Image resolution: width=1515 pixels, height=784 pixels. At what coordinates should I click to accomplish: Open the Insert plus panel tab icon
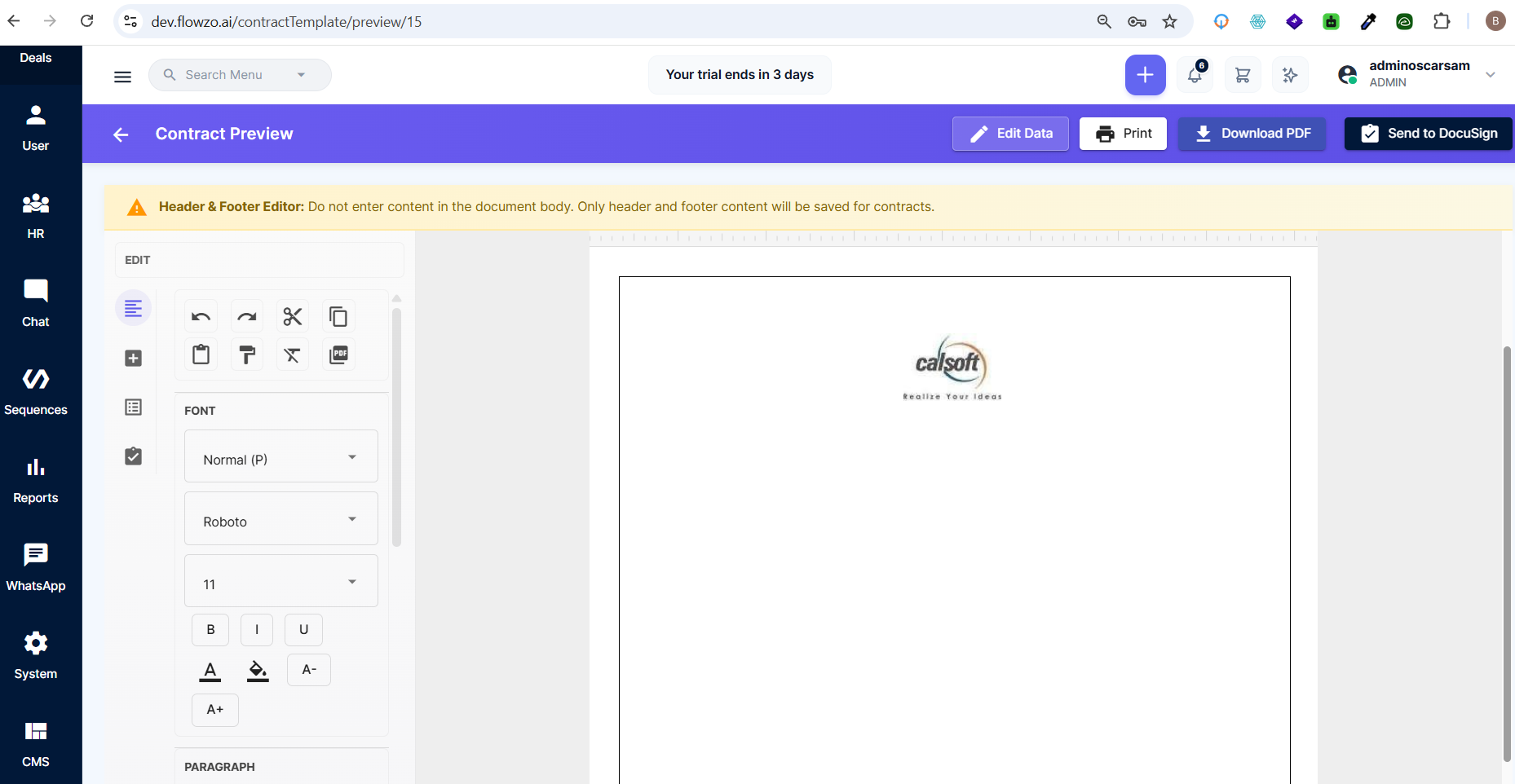[134, 358]
